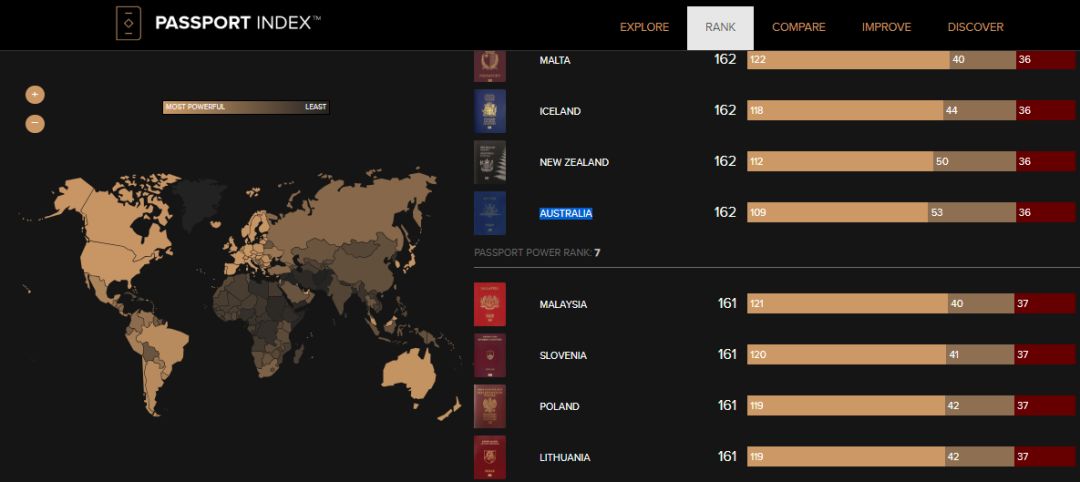Click Australia's score of 162
Viewport: 1080px width, 482px height.
coord(725,212)
